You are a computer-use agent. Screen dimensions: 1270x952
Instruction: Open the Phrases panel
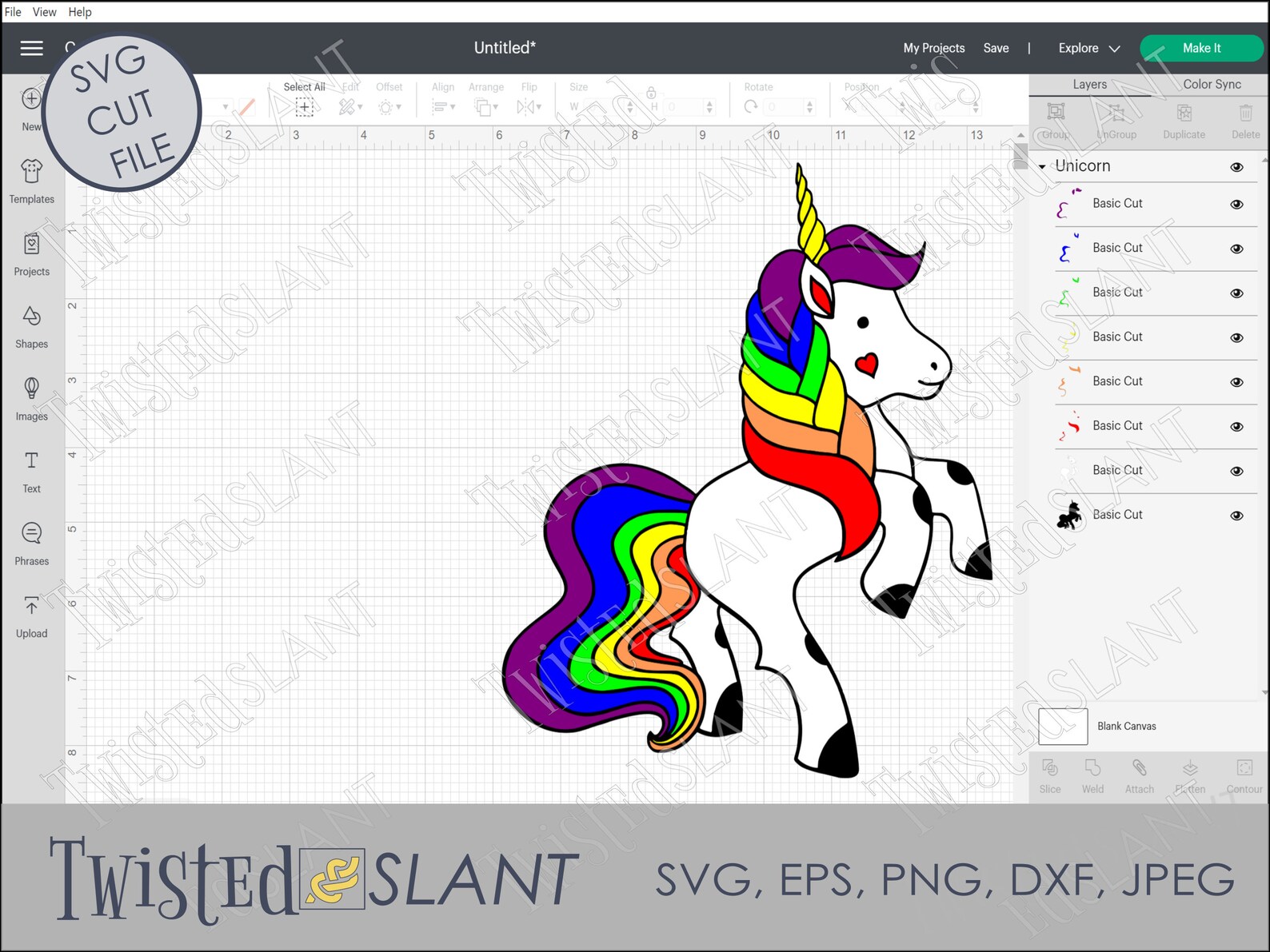pyautogui.click(x=31, y=544)
